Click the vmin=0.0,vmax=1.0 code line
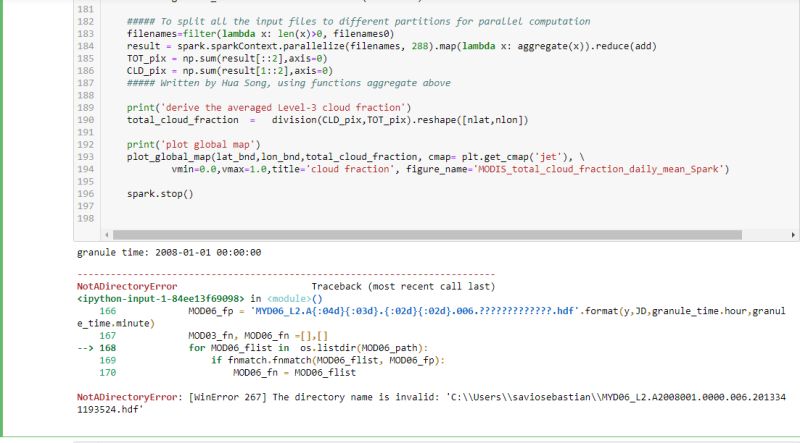Screen dimensions: 800x443 pos(451,169)
